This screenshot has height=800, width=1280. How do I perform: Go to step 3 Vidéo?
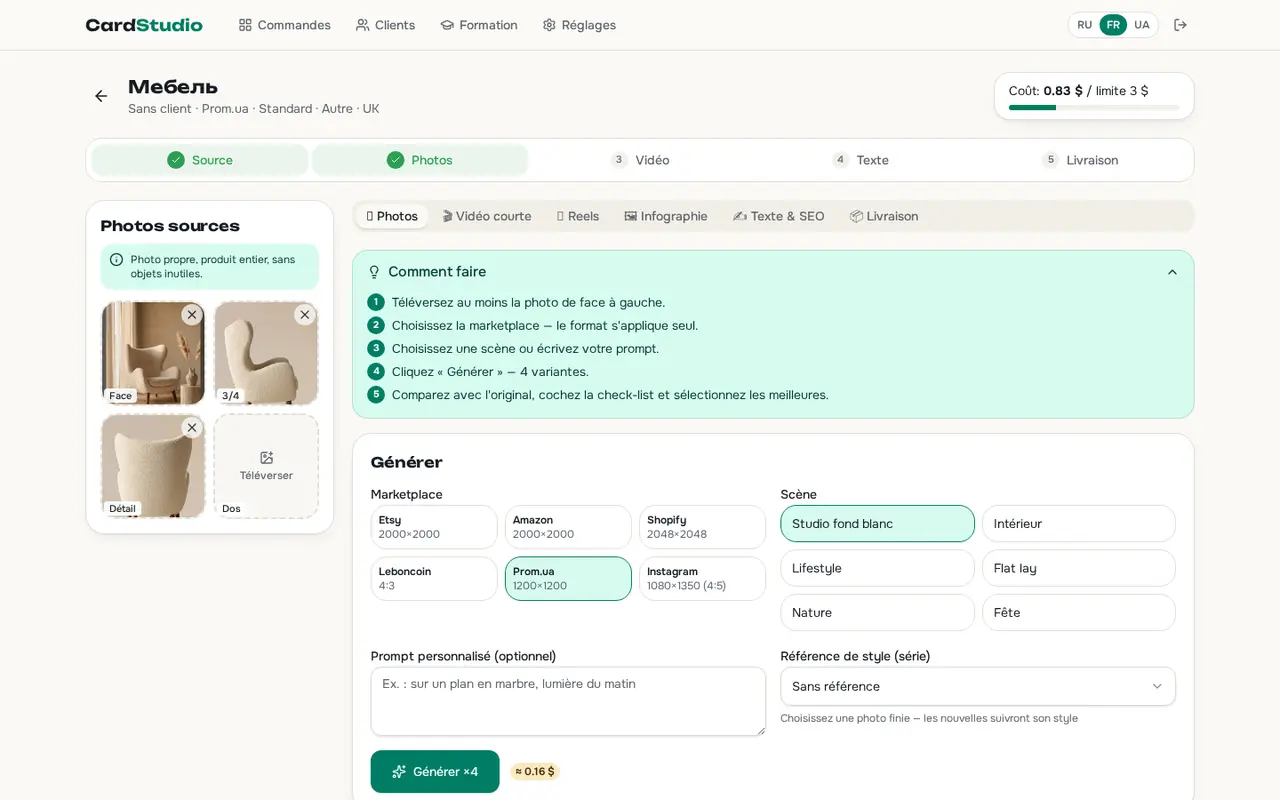[640, 160]
